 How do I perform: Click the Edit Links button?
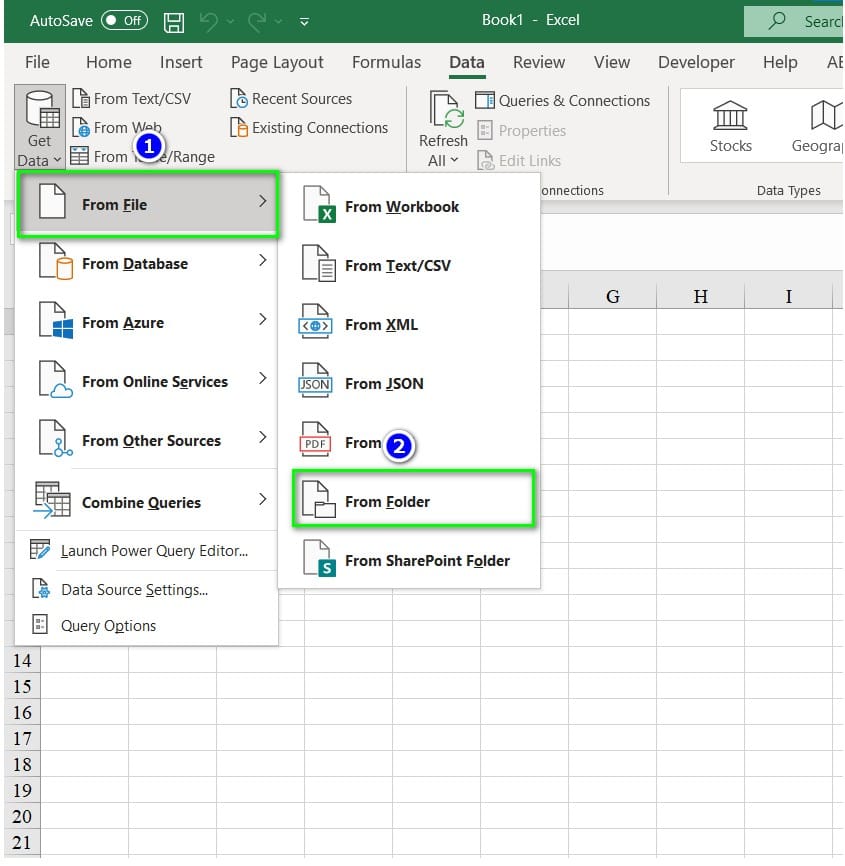519,161
